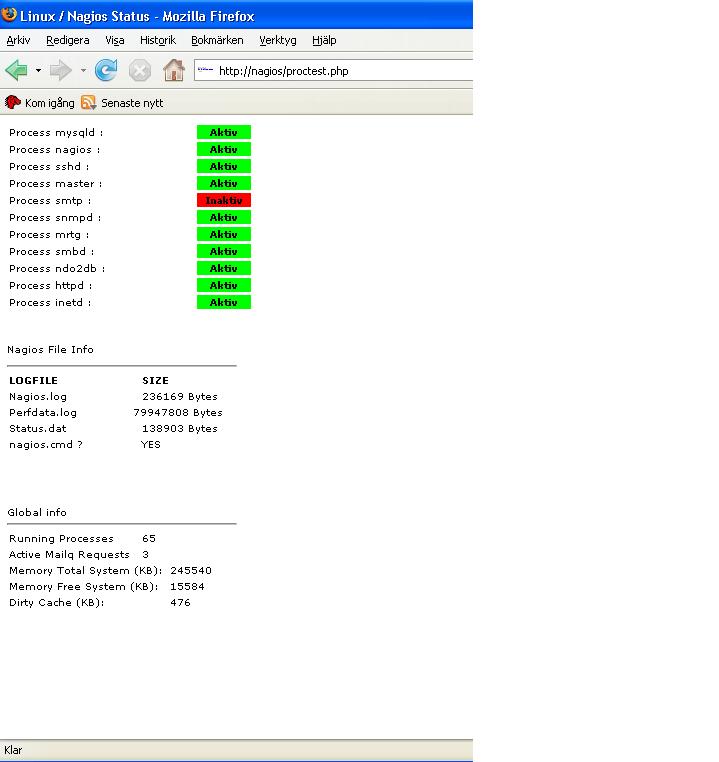Click the Aktiv badge for Process mrtg
Image resolution: width=719 pixels, height=762 pixels.
pos(223,234)
